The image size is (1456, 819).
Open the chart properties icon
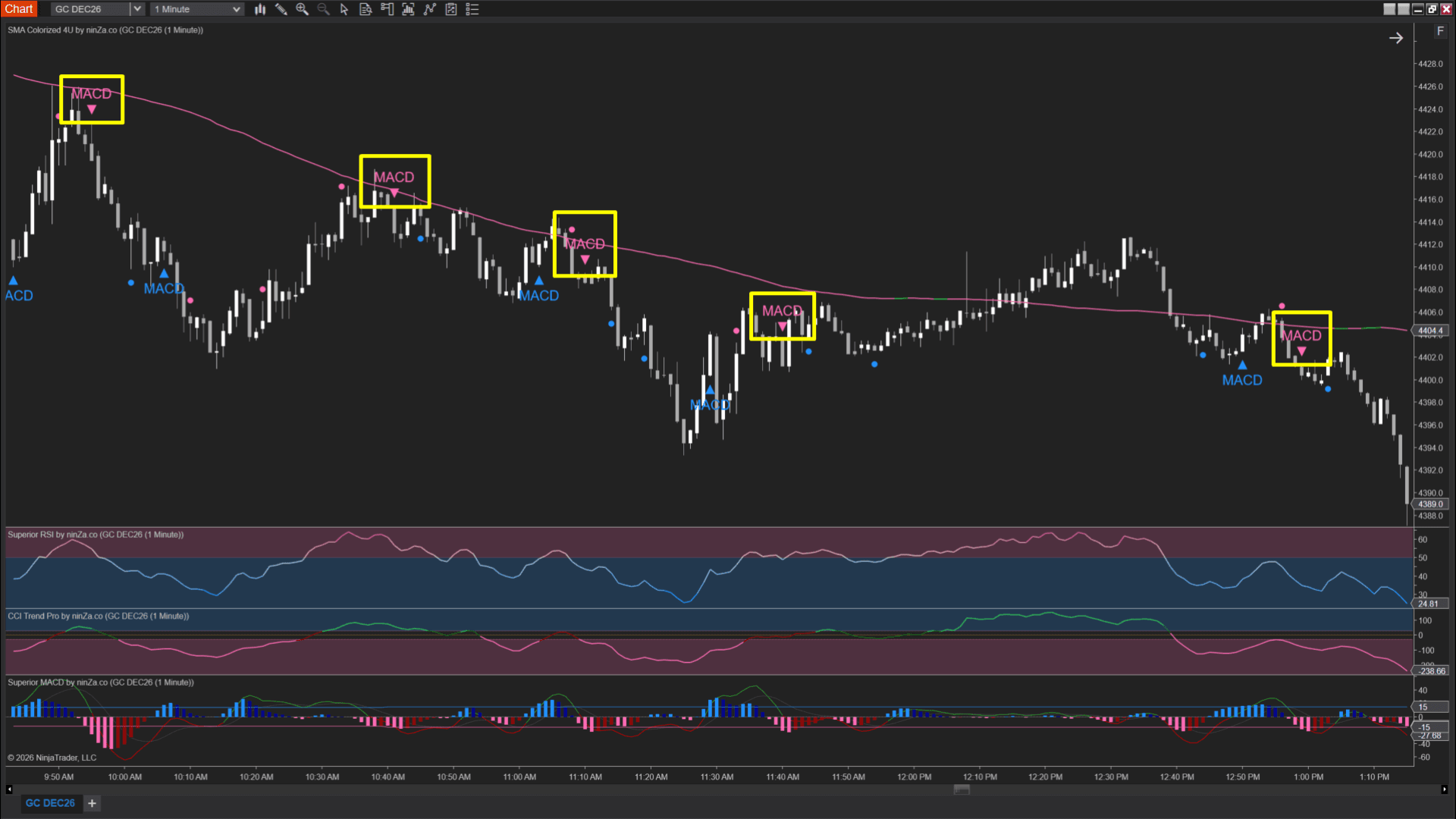click(x=451, y=9)
